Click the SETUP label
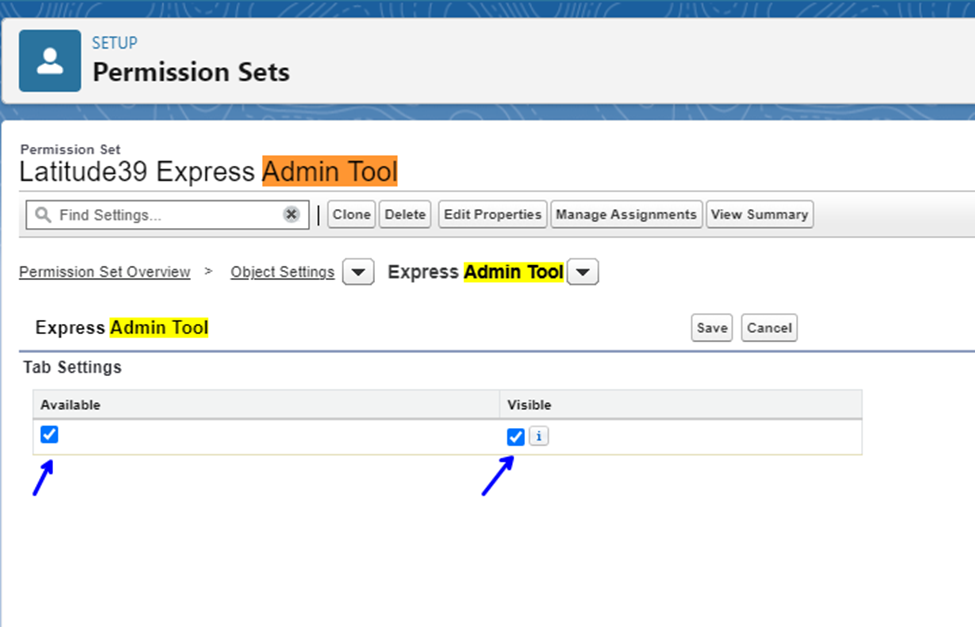The width and height of the screenshot is (975, 627). pyautogui.click(x=114, y=43)
